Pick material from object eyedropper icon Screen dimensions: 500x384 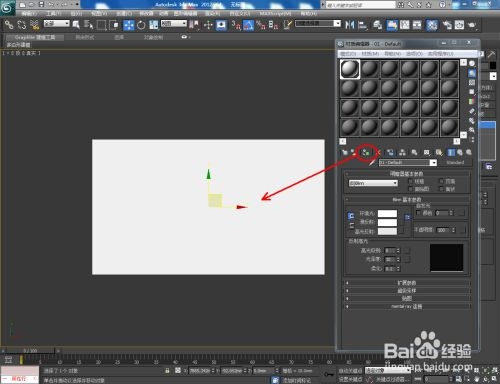pos(372,163)
